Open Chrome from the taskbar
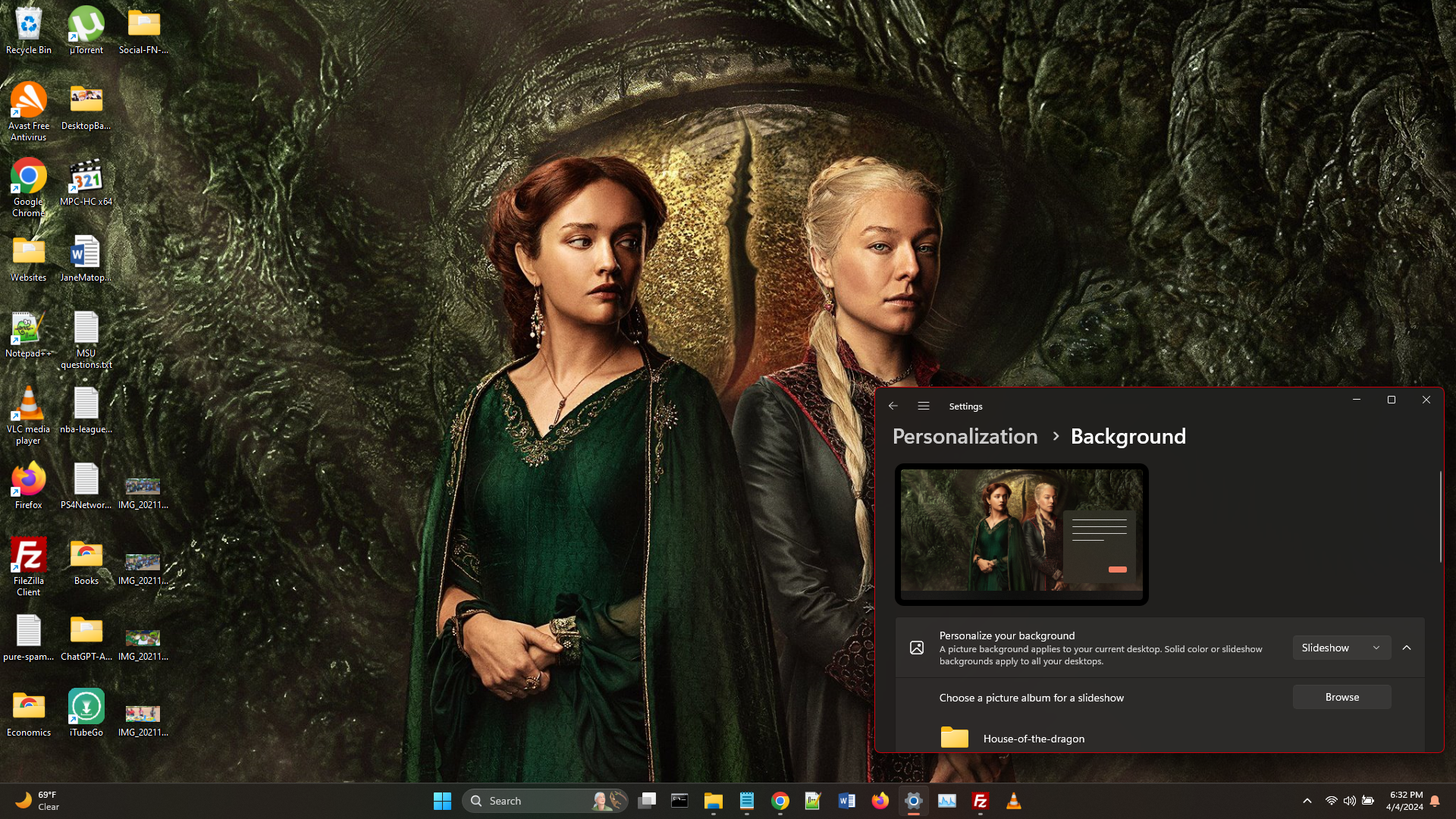Image resolution: width=1456 pixels, height=819 pixels. pyautogui.click(x=780, y=801)
